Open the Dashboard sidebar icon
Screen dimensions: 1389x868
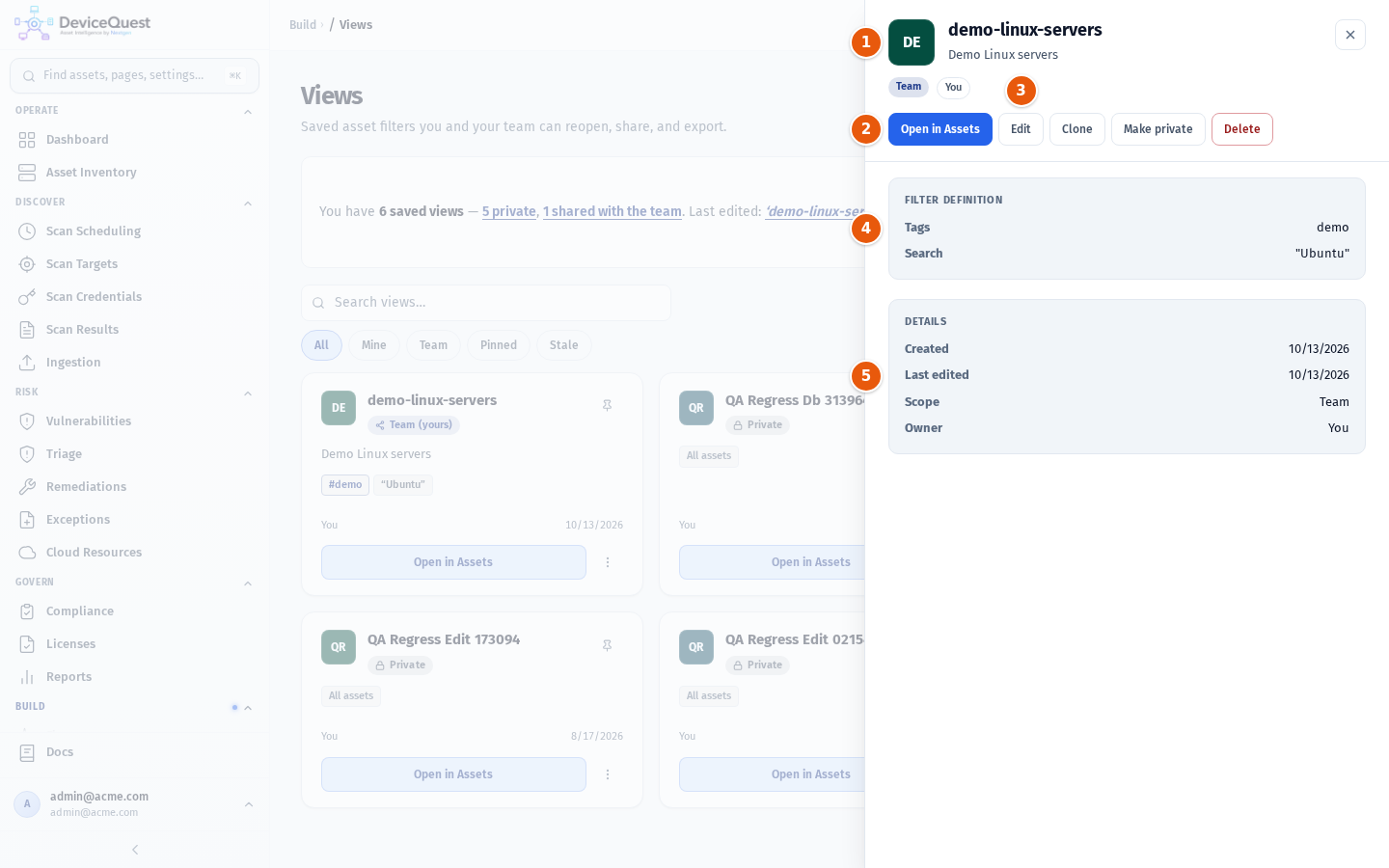[x=27, y=140]
